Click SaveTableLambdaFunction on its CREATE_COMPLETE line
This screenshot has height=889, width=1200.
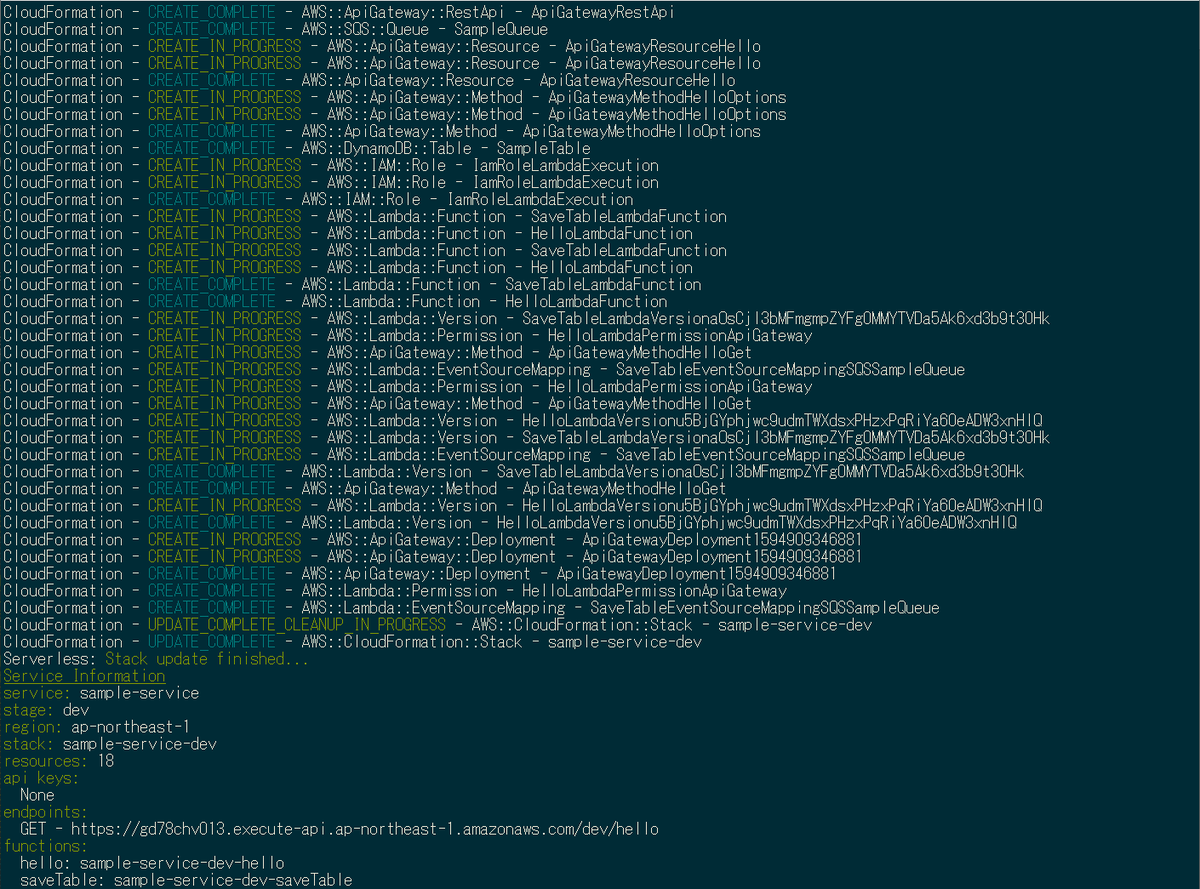pyautogui.click(x=603, y=284)
